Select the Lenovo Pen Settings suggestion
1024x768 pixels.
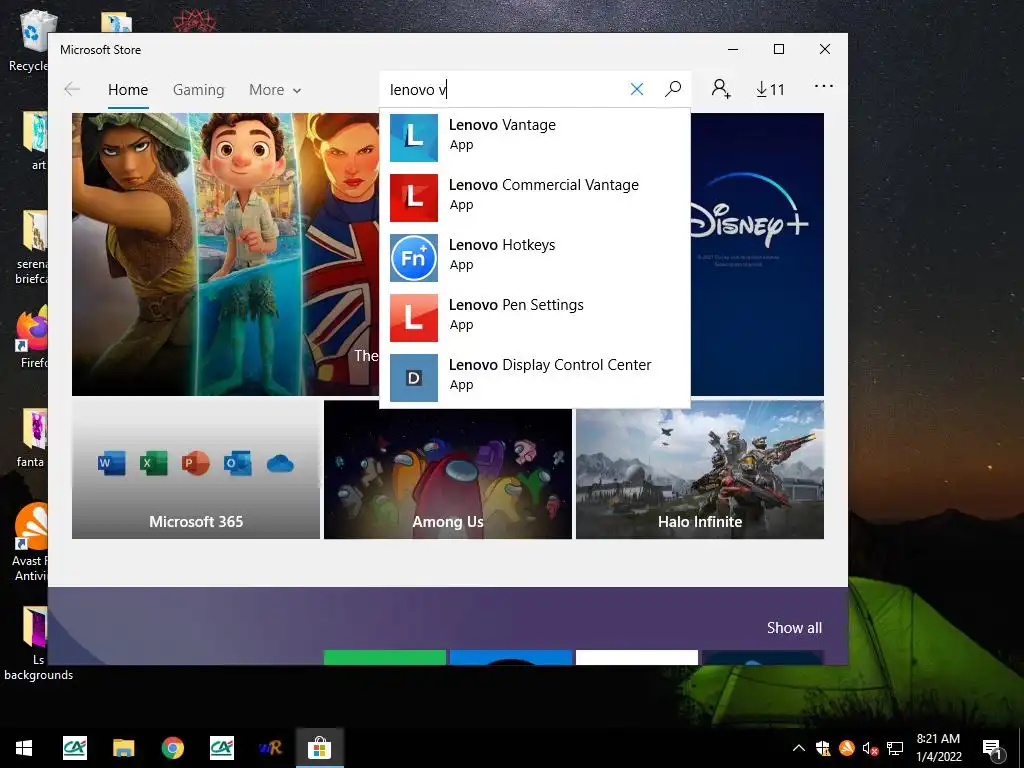(x=535, y=318)
